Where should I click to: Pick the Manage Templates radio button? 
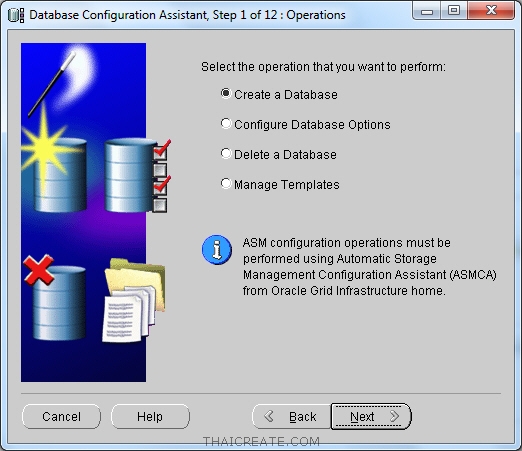[226, 184]
